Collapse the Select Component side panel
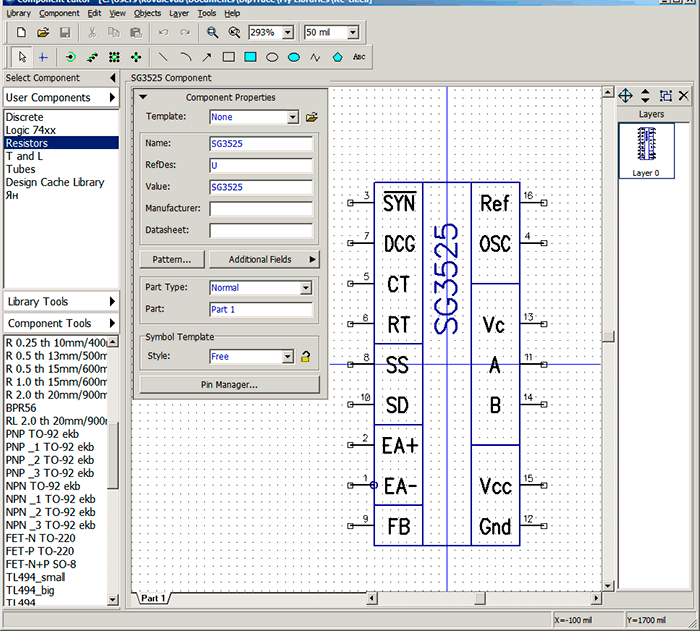Screen dimensions: 700x631 (112, 78)
